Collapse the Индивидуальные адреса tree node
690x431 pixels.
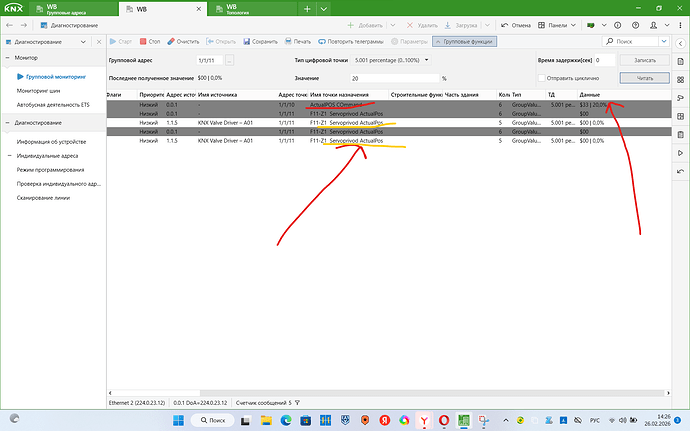[x=10, y=156]
